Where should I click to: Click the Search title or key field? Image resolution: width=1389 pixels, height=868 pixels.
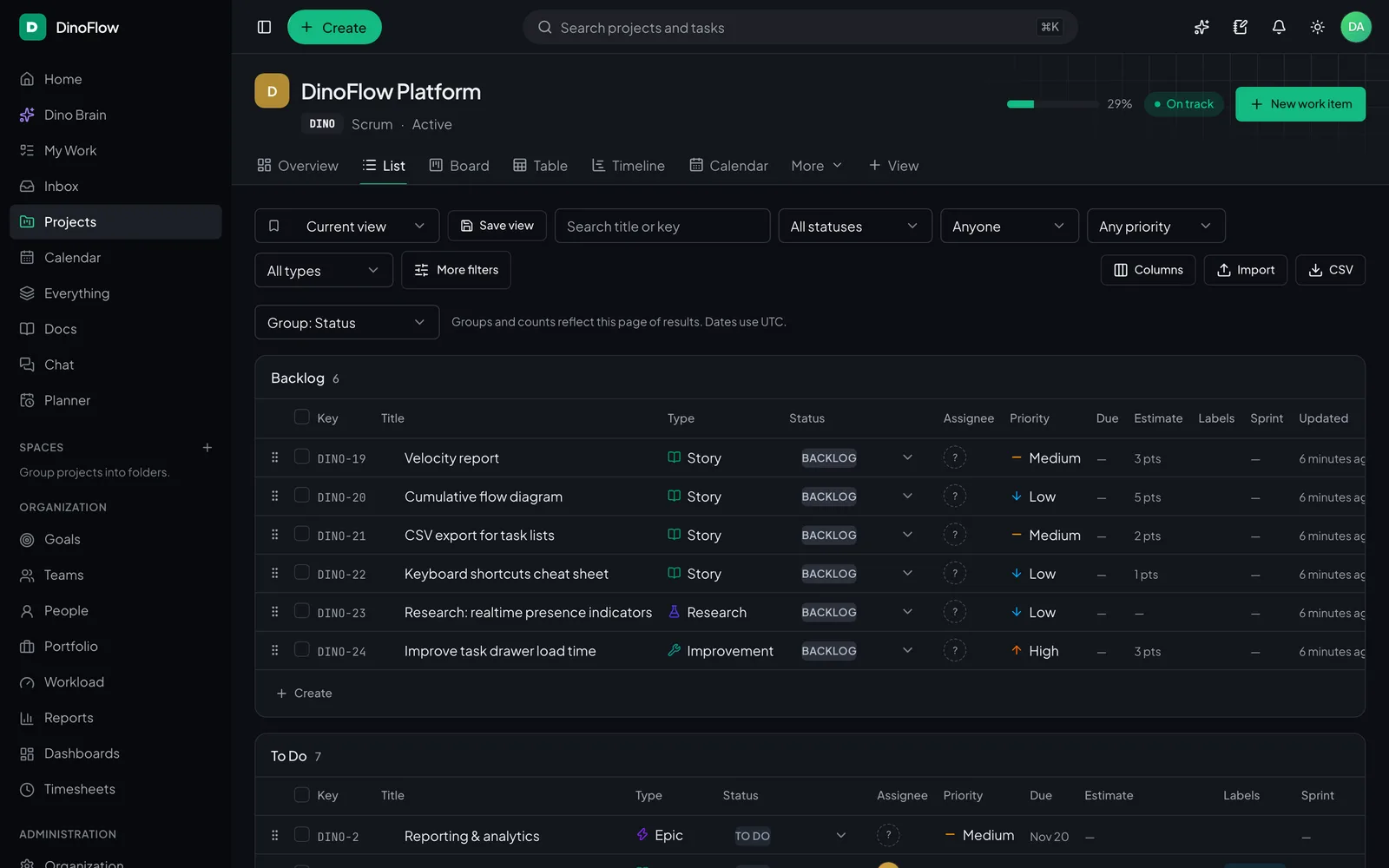662,226
